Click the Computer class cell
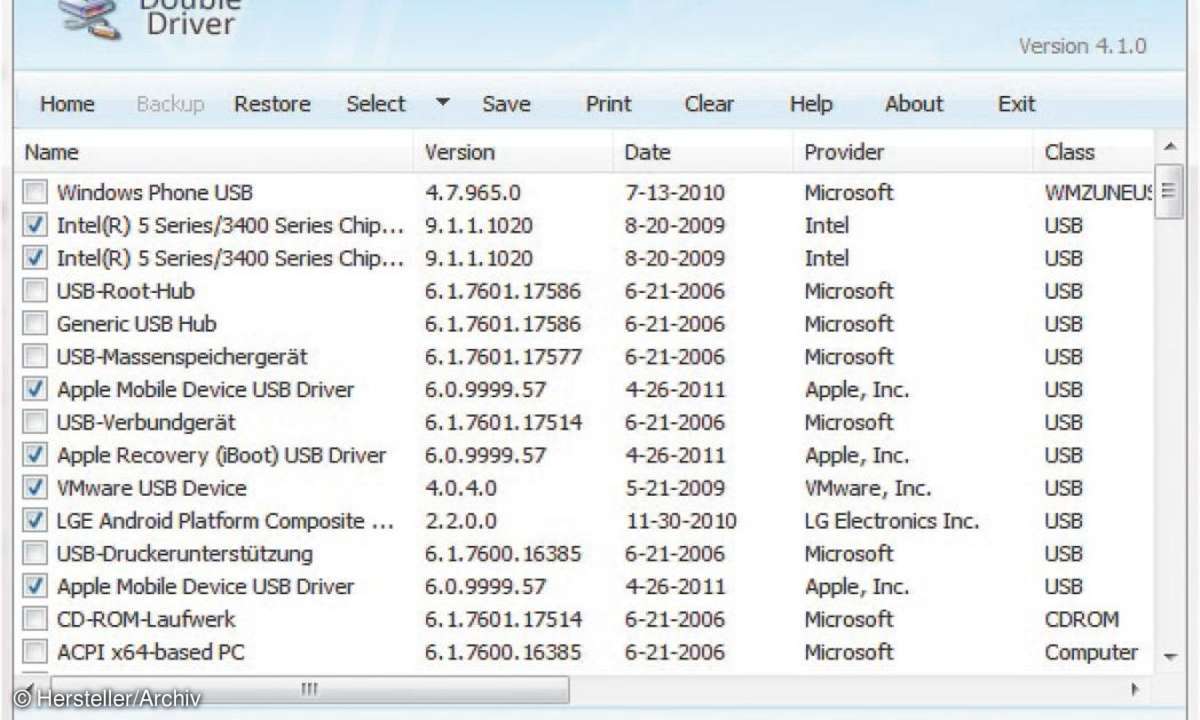 click(x=1091, y=652)
